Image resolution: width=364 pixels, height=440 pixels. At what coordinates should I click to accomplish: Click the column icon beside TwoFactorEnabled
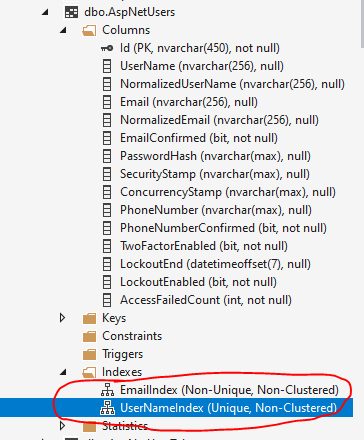click(107, 246)
